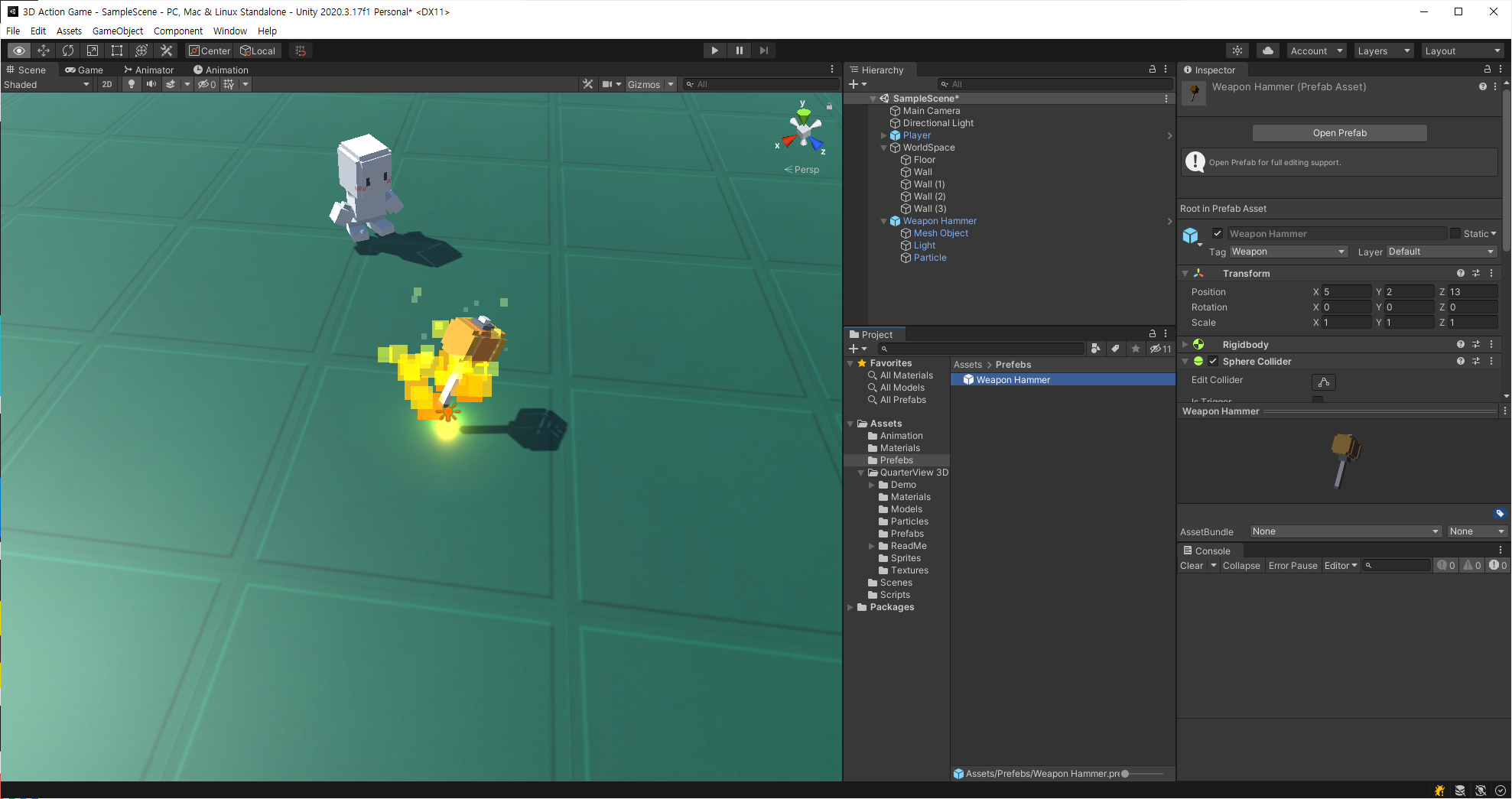This screenshot has width=1512, height=799.
Task: Enable Weapon Hammer active checkbox
Action: (x=1218, y=234)
